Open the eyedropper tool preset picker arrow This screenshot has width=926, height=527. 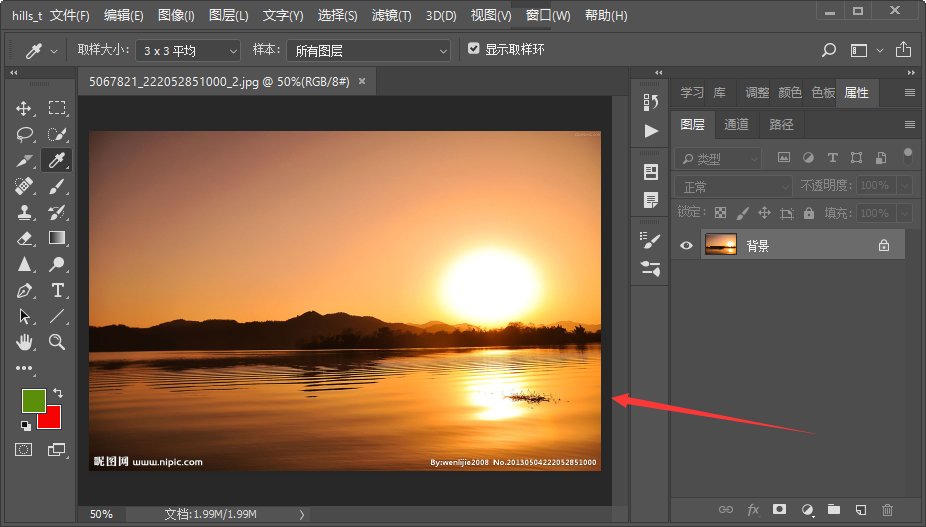tap(54, 51)
